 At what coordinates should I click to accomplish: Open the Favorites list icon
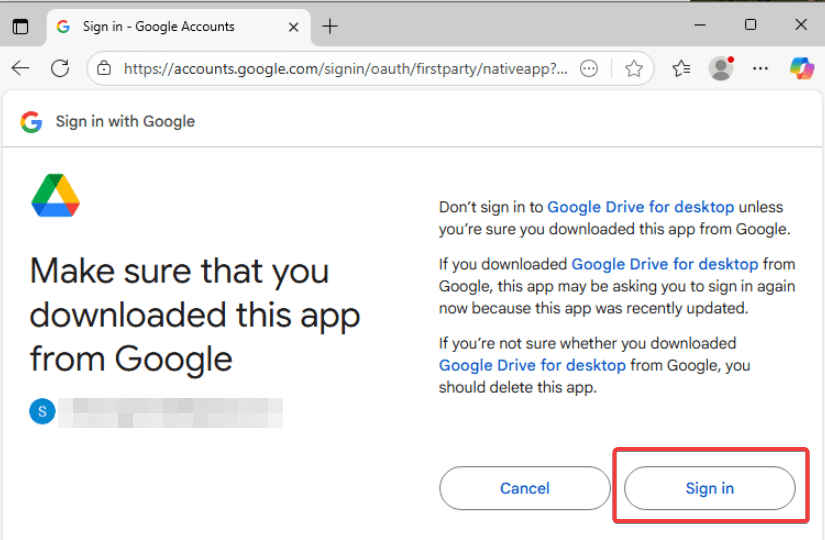[x=682, y=69]
